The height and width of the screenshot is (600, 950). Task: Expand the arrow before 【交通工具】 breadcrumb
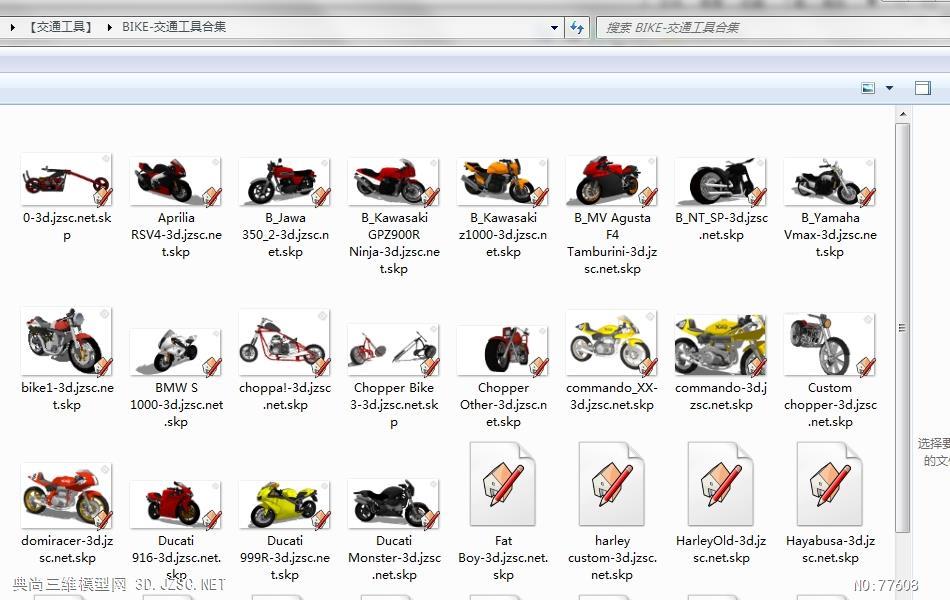12,27
